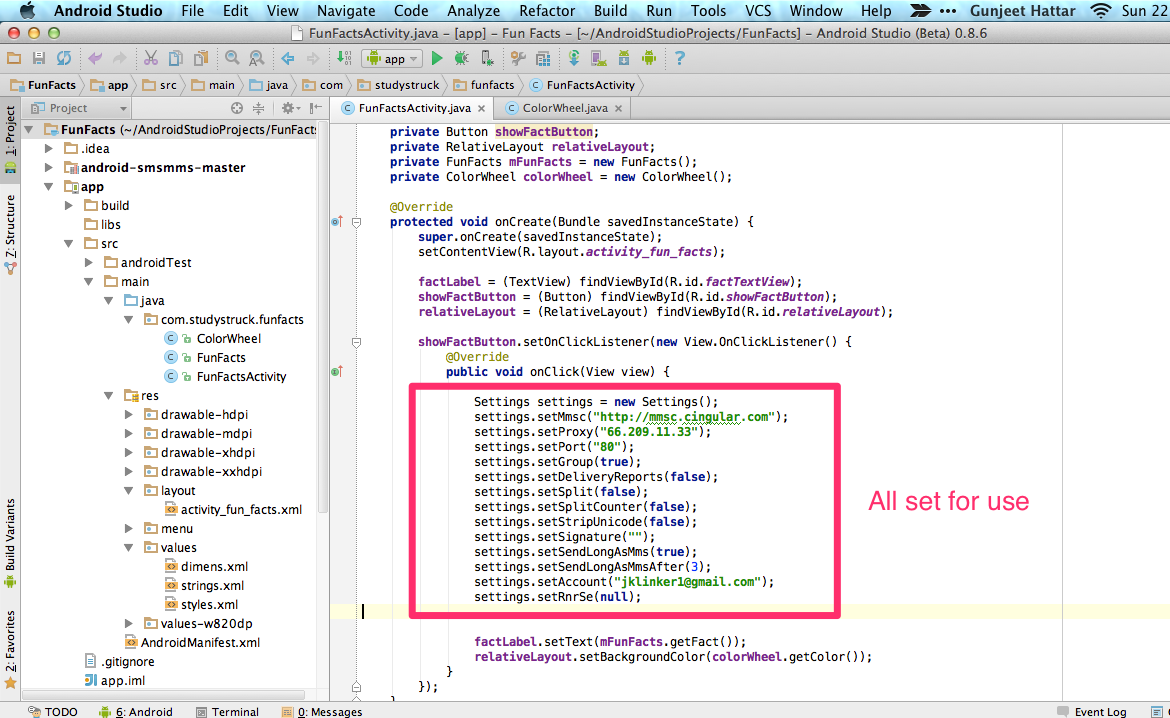Click the Help question mark icon
The image size is (1170, 718).
point(680,59)
